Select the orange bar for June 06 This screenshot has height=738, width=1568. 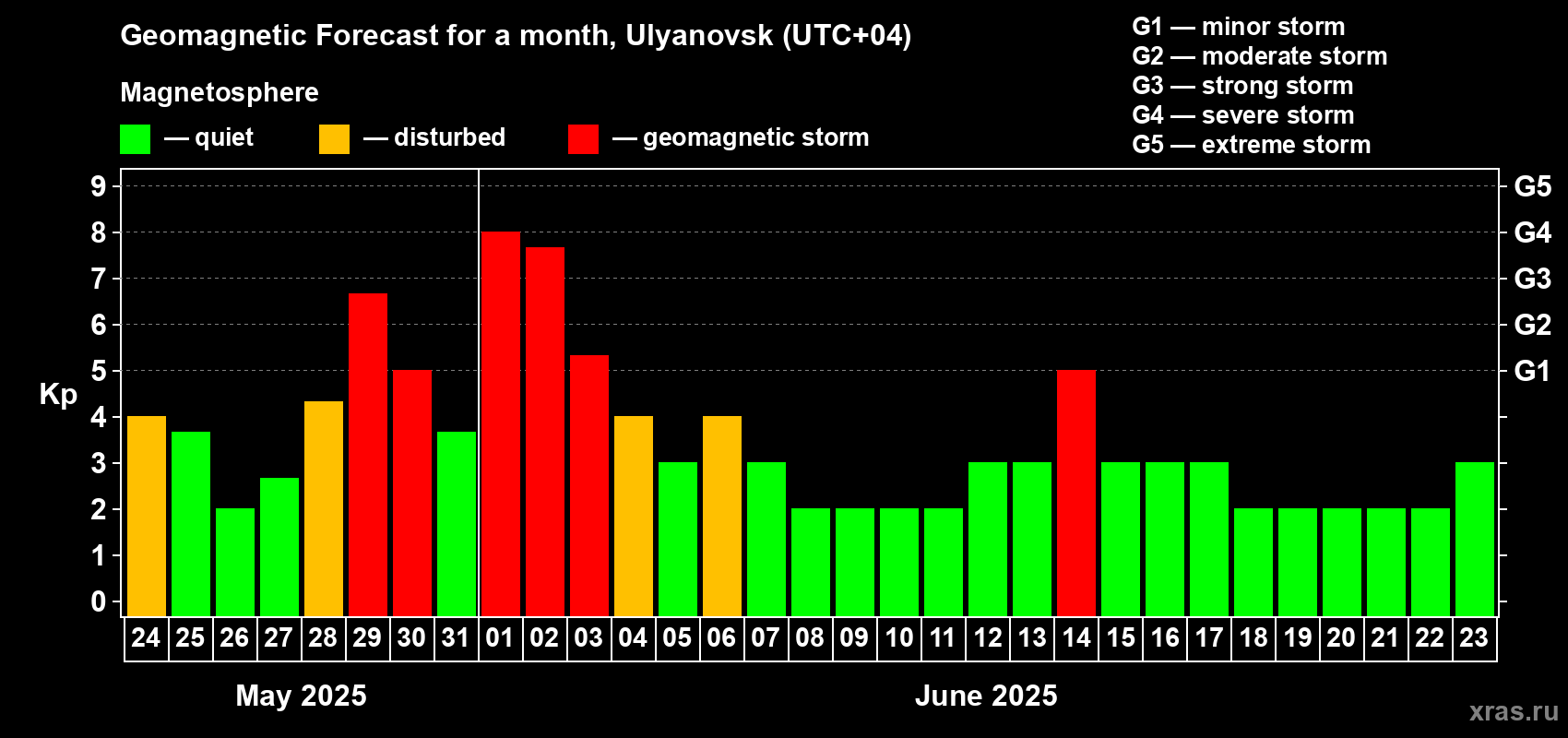tap(721, 516)
